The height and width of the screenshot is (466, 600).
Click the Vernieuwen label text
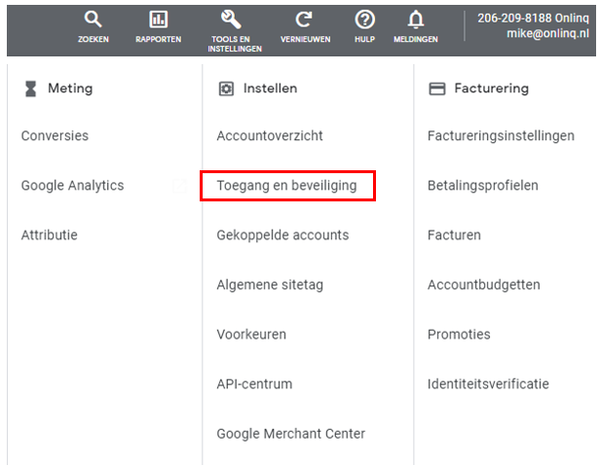click(x=305, y=39)
